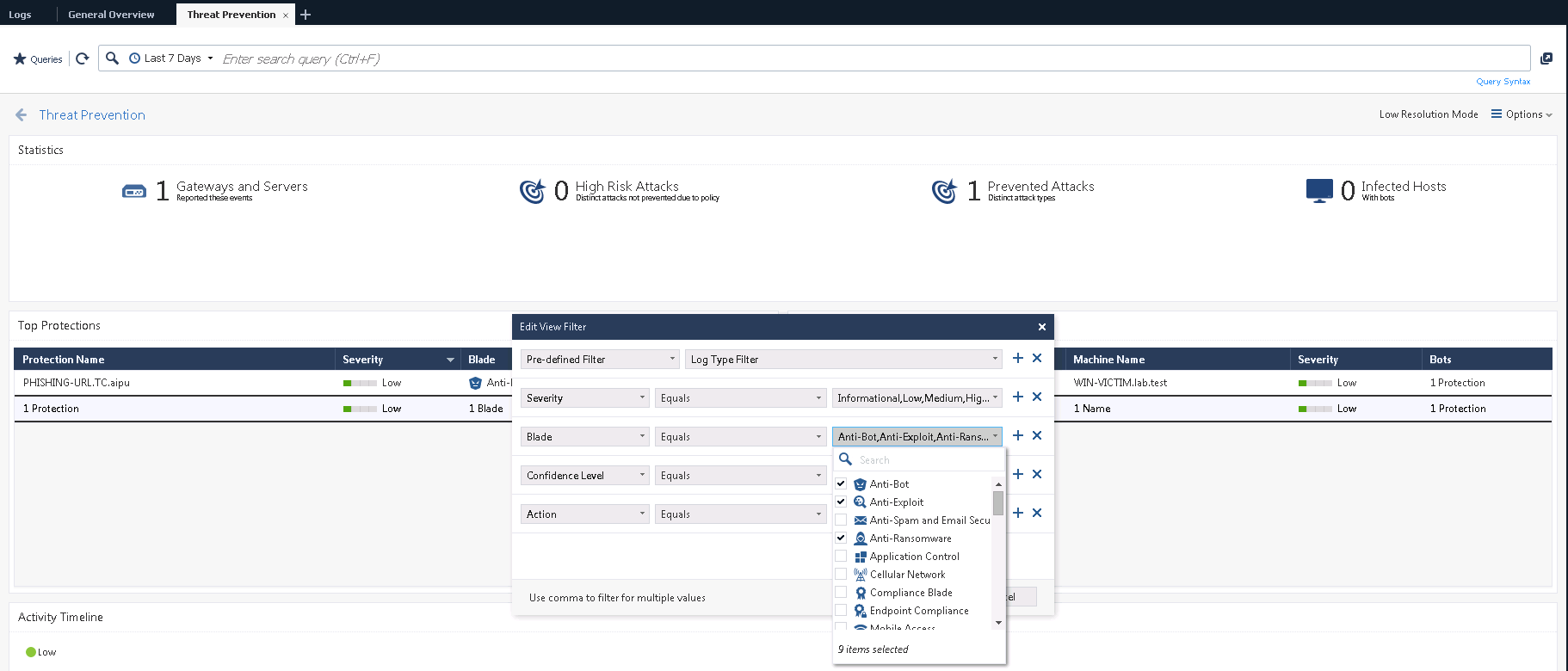Click the blade Search input field
This screenshot has height=671, width=1568.
tap(928, 460)
